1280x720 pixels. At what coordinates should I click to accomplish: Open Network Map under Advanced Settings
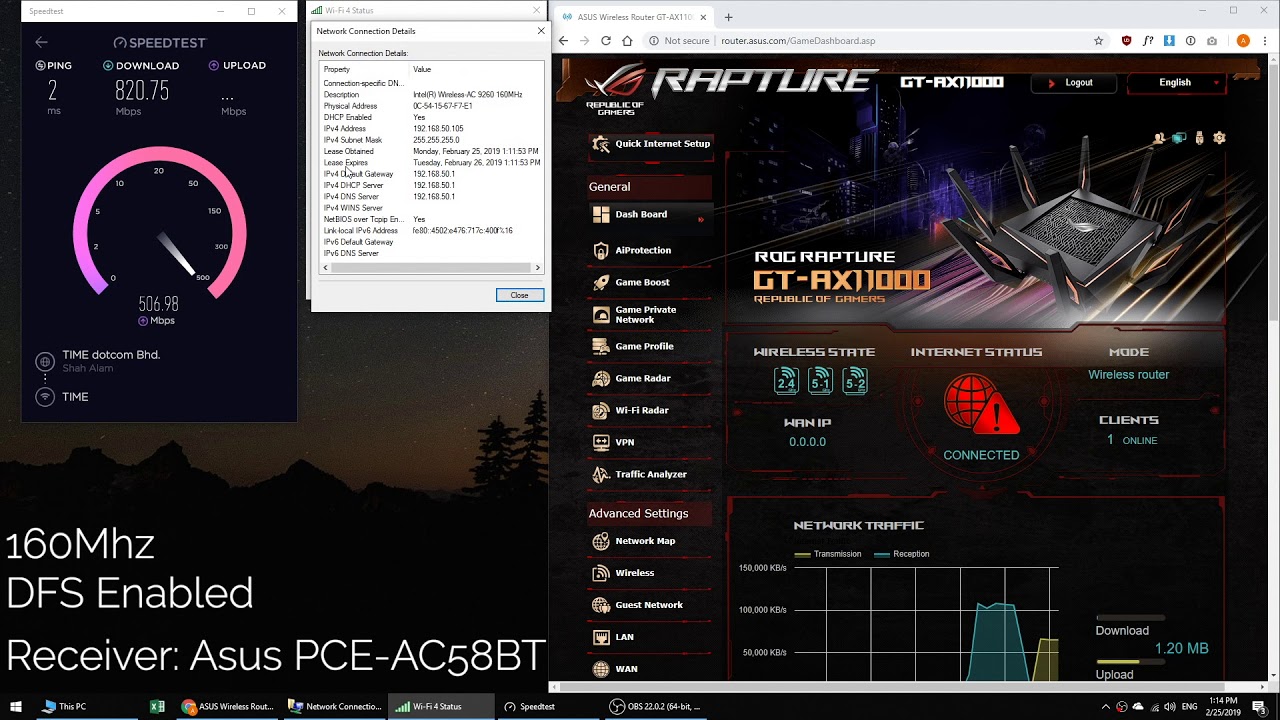[x=649, y=541]
